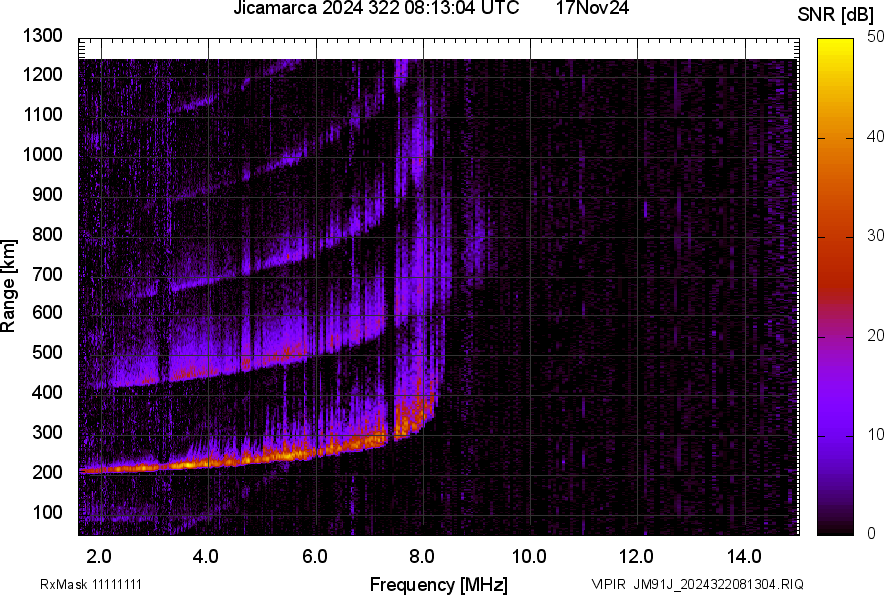Click the frequency tick label '6.0'
The height and width of the screenshot is (595, 884).
coord(315,557)
